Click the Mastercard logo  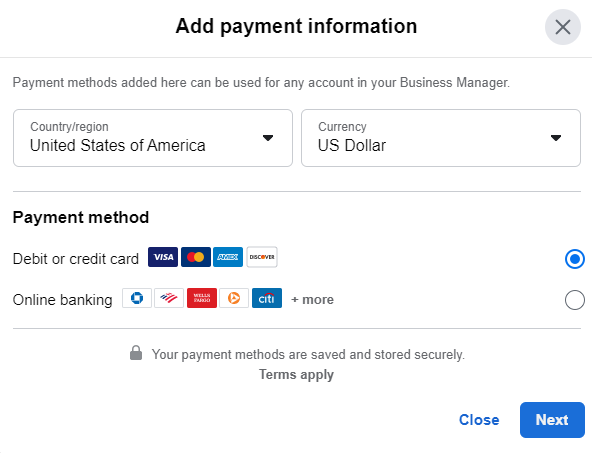[x=196, y=257]
